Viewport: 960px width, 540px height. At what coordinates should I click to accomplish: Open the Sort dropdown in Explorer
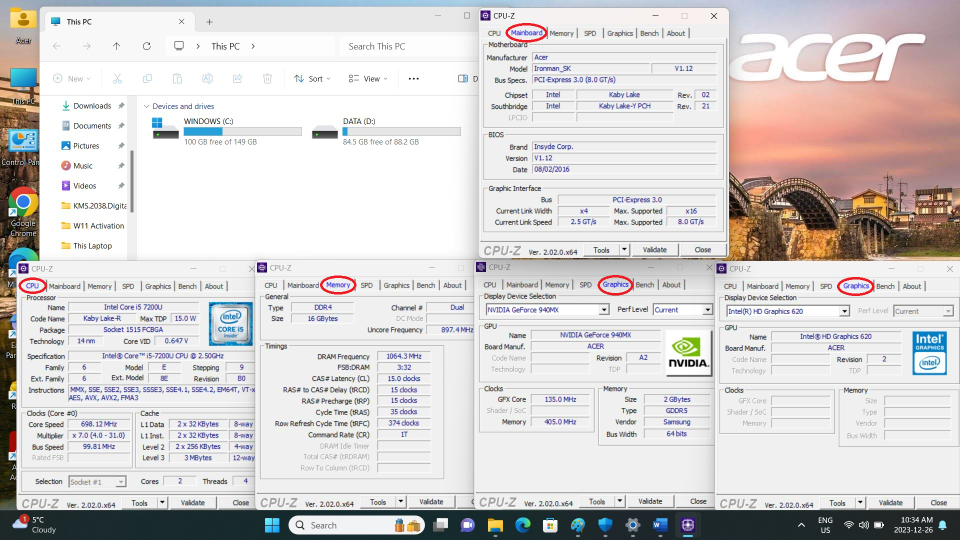(312, 78)
